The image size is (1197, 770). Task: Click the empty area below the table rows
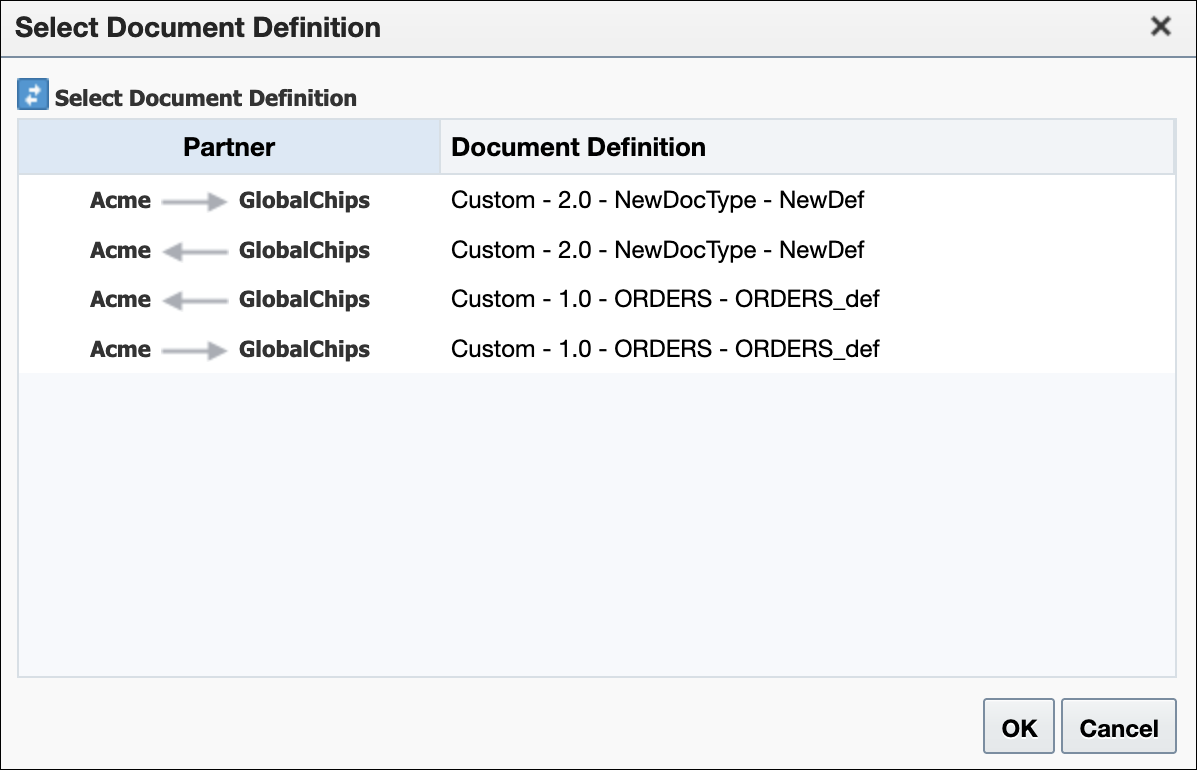(597, 525)
